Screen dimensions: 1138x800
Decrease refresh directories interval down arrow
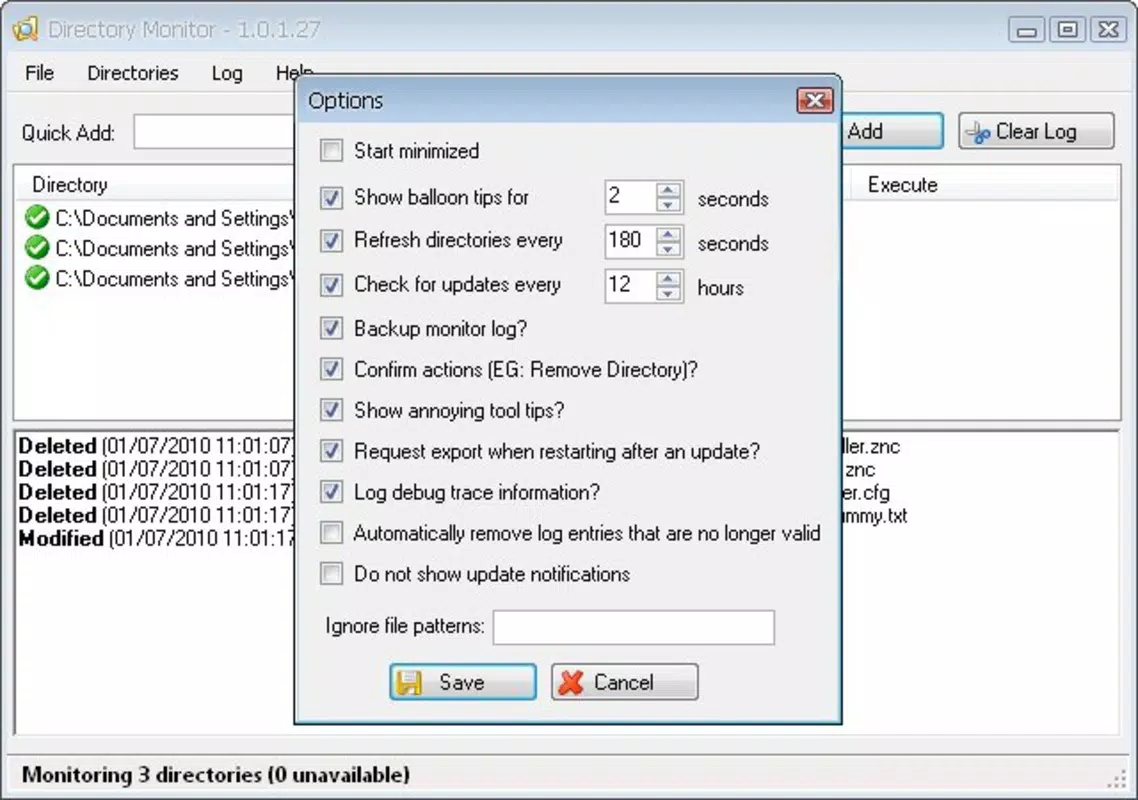coord(668,249)
